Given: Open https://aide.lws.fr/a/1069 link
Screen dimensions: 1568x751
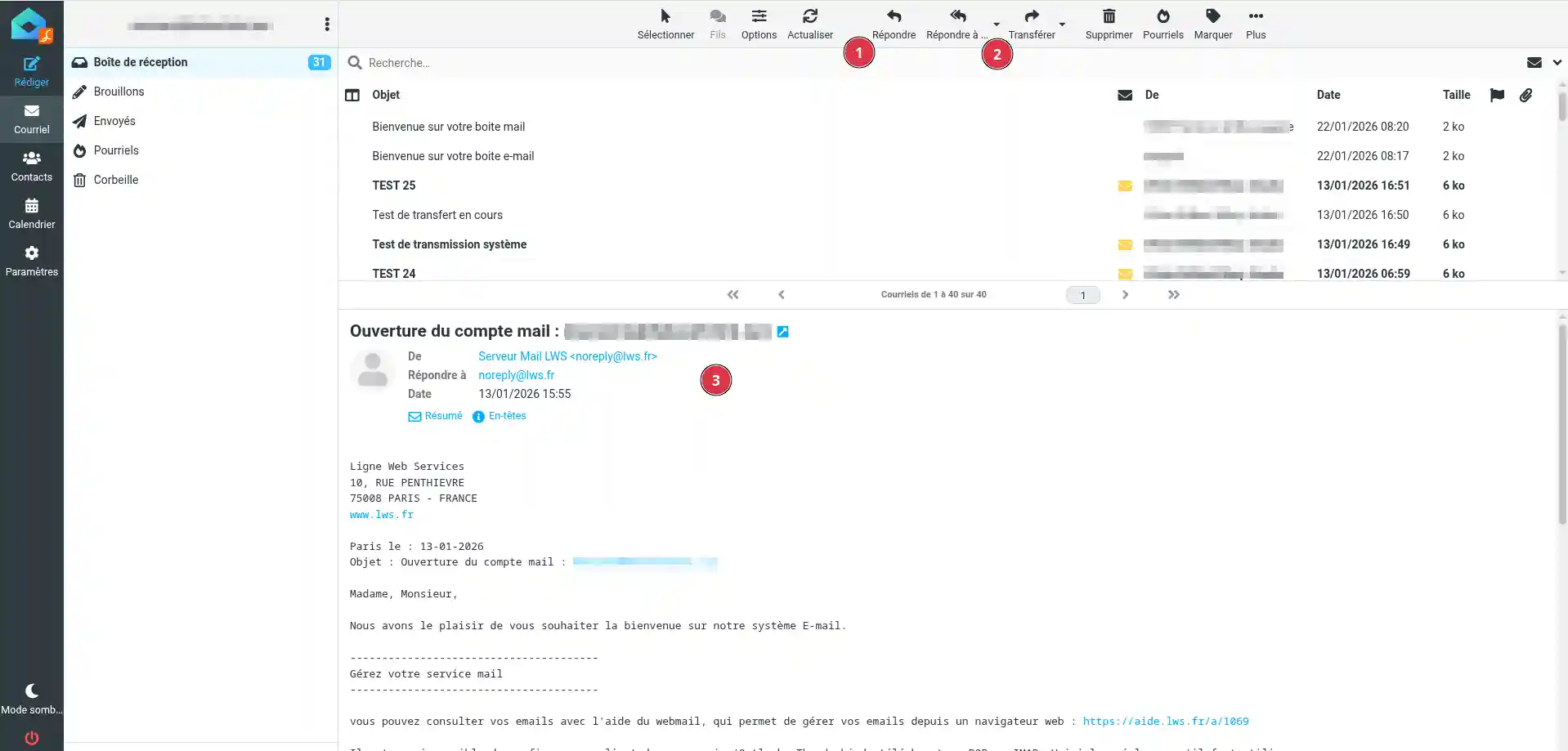Looking at the screenshot, I should click(1166, 722).
